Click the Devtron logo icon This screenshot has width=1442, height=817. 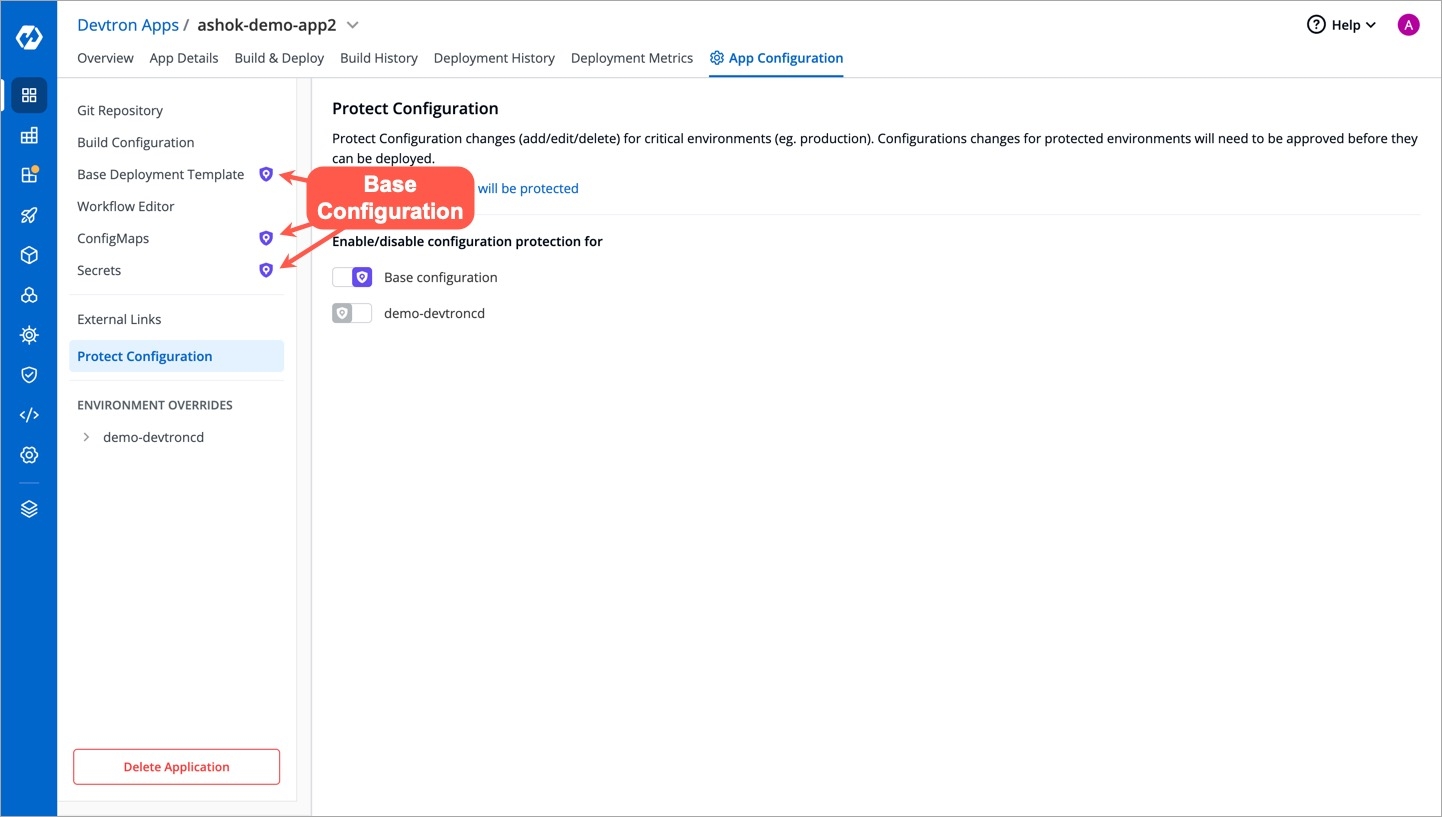click(x=29, y=38)
